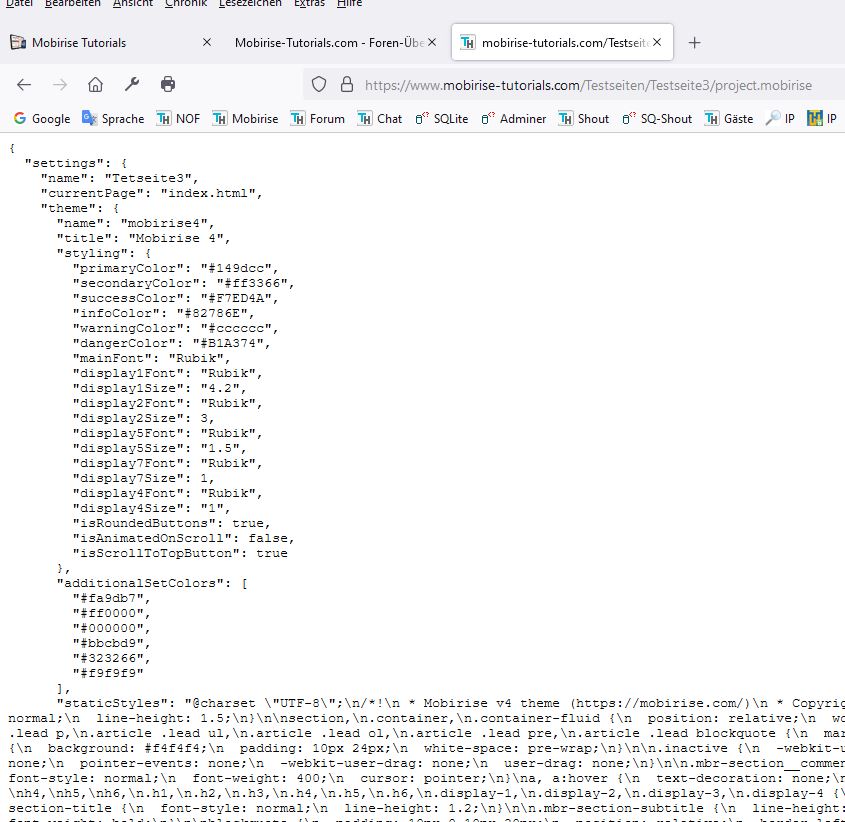The height and width of the screenshot is (822, 845).
Task: Open developer tools wrench icon
Action: 131,85
